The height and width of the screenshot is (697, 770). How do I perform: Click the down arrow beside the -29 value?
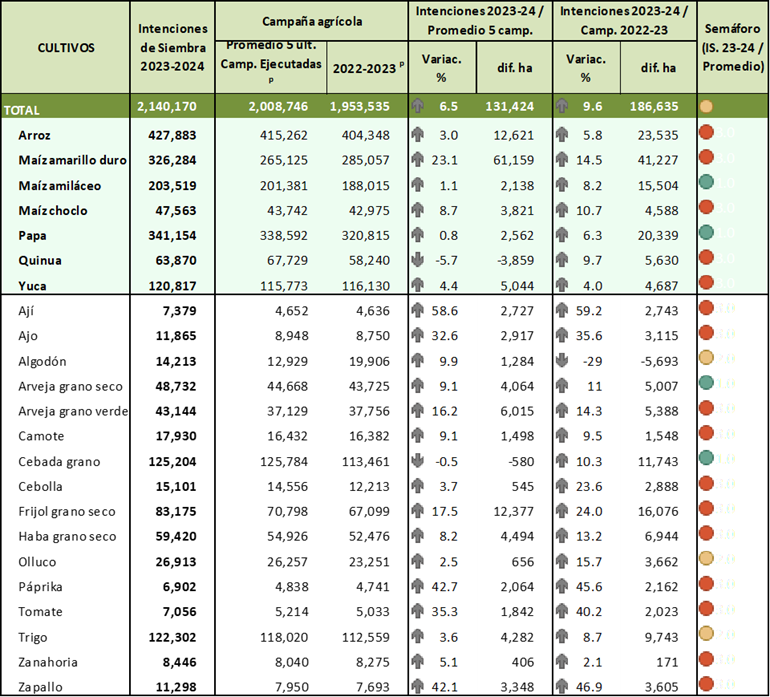562,359
